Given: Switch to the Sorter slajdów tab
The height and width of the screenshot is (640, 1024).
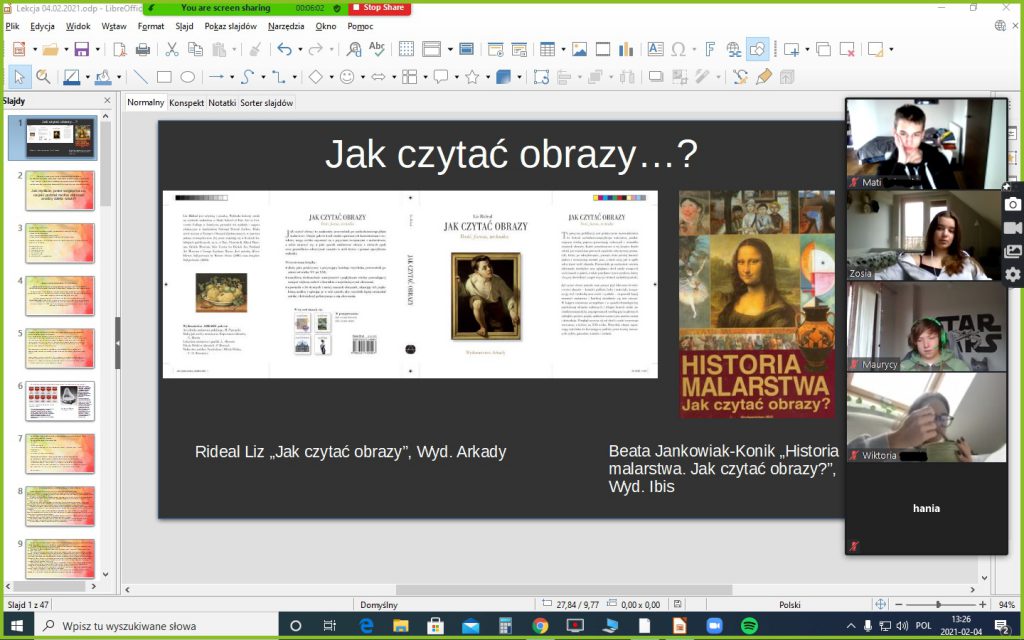Looking at the screenshot, I should pyautogui.click(x=267, y=103).
